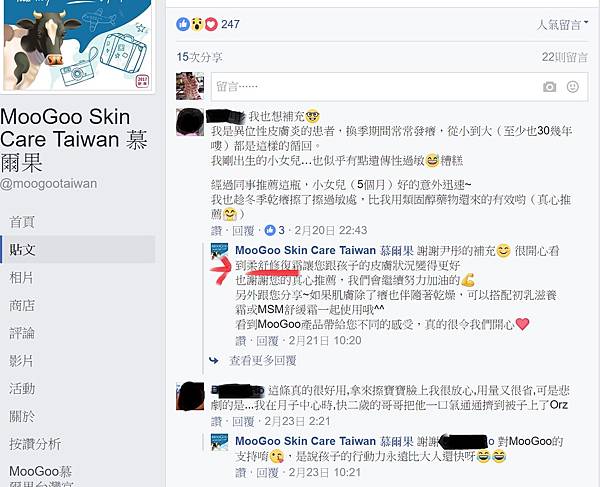Open the 15次分享 shares link
Screen dimensions: 600x487
tap(199, 57)
